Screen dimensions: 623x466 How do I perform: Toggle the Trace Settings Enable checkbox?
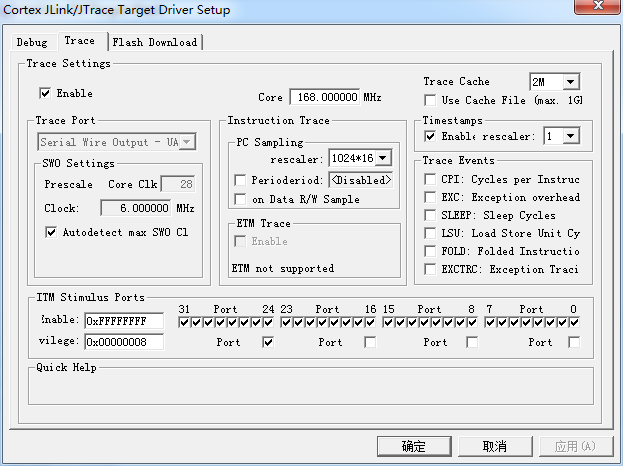pos(45,93)
